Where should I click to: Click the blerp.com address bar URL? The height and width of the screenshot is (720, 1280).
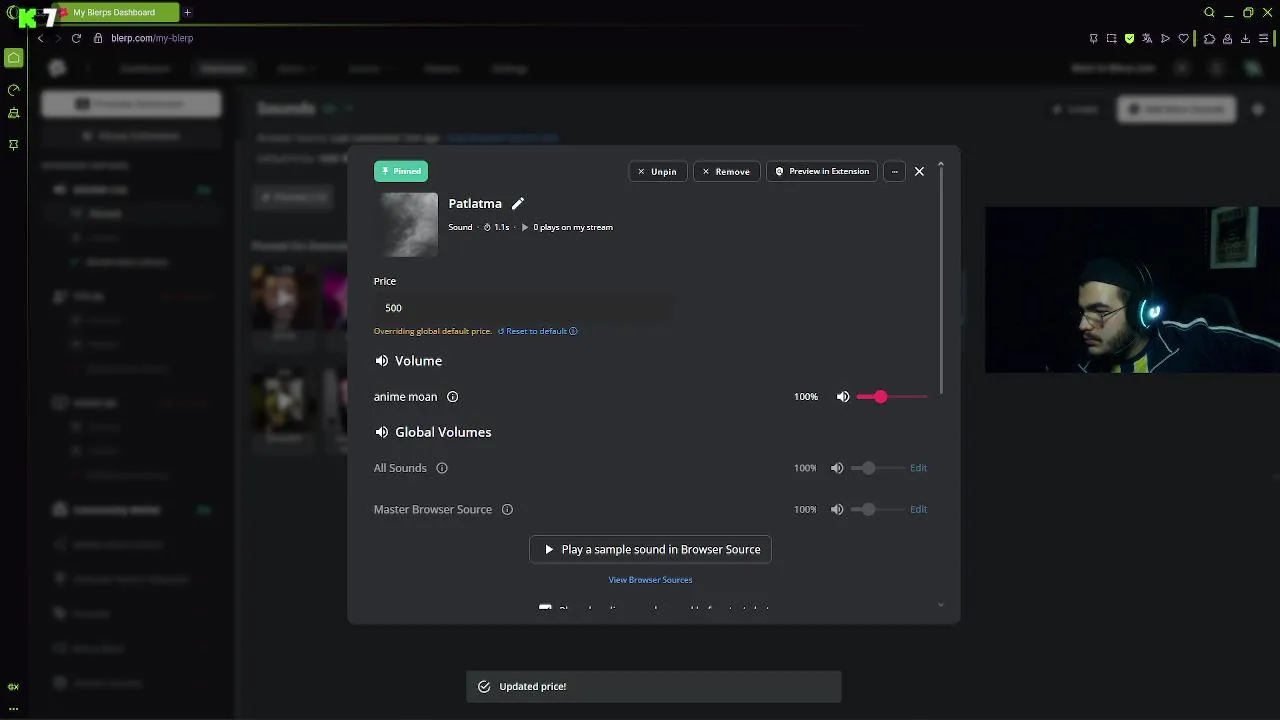coord(152,38)
